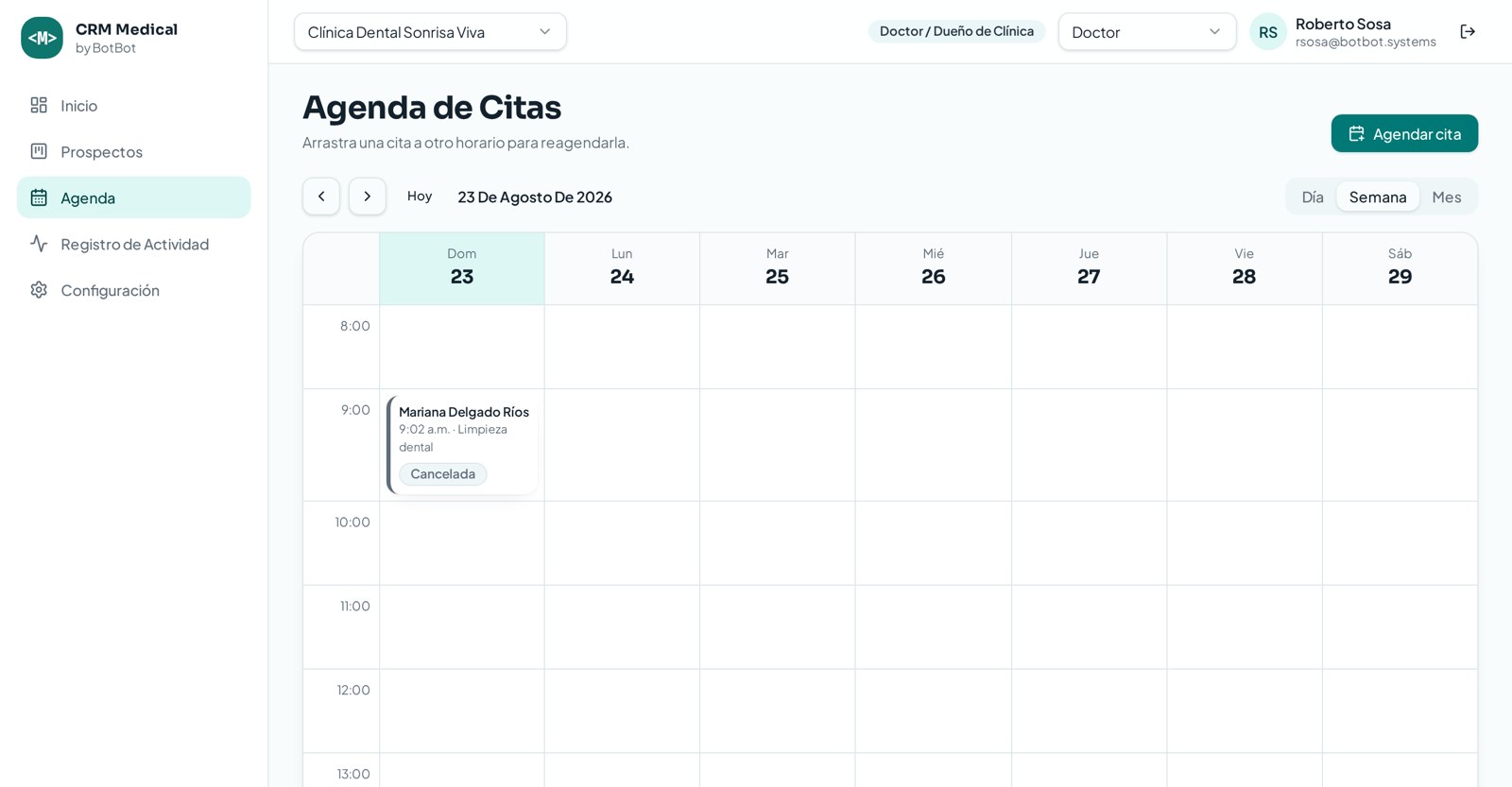Click the Configuración gear icon
The width and height of the screenshot is (1512, 787).
(39, 290)
